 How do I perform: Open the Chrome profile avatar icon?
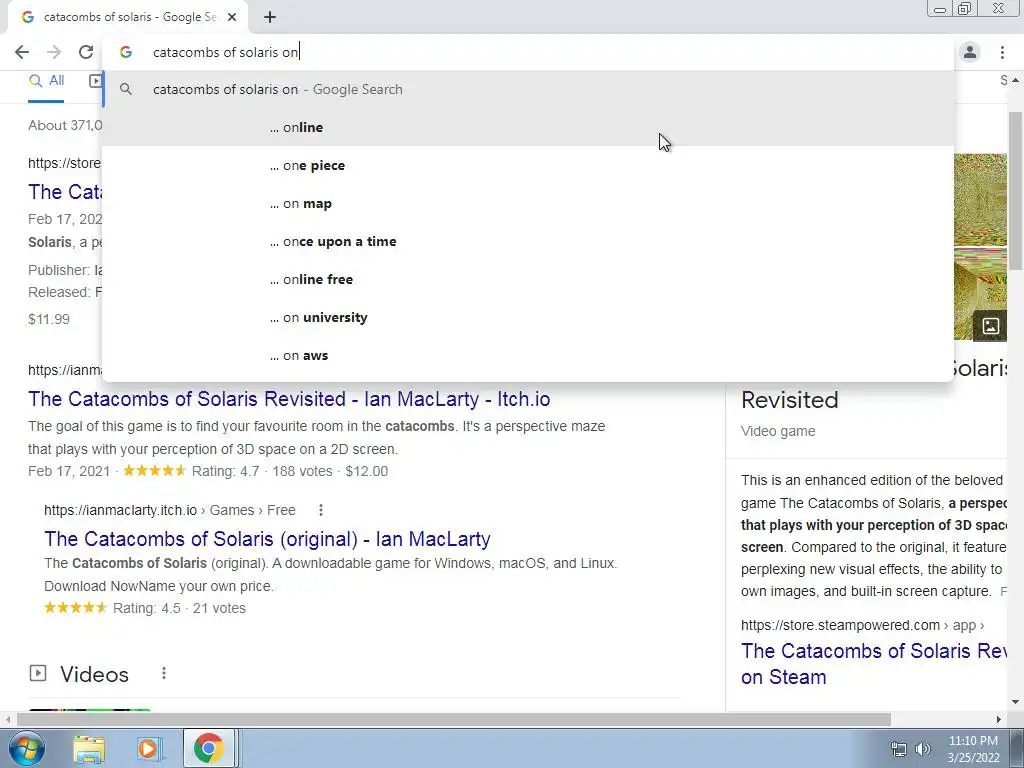coord(970,52)
